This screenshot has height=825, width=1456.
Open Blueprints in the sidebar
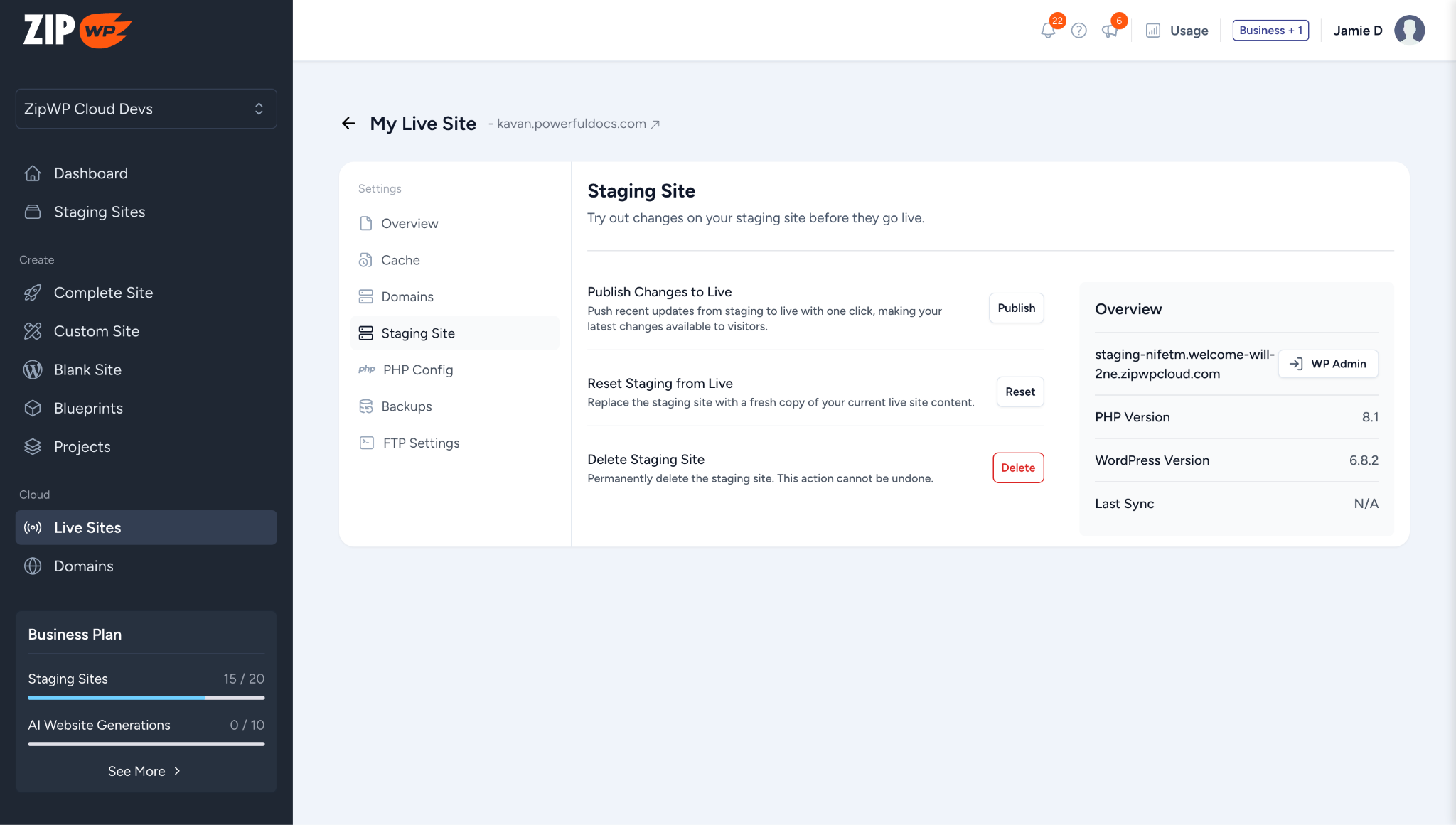tap(88, 408)
